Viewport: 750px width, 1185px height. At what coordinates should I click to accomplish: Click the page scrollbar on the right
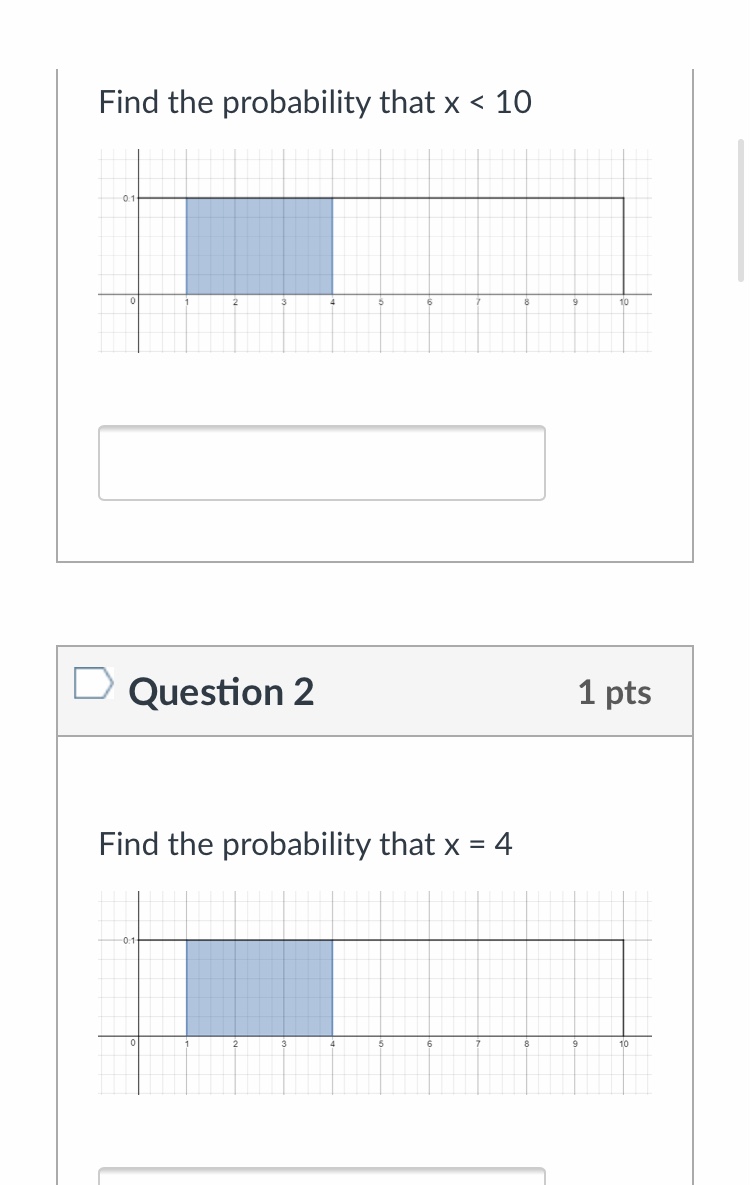click(740, 210)
